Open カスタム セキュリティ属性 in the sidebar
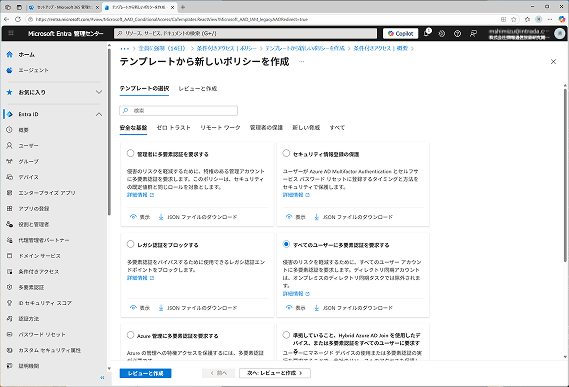 pyautogui.click(x=50, y=350)
